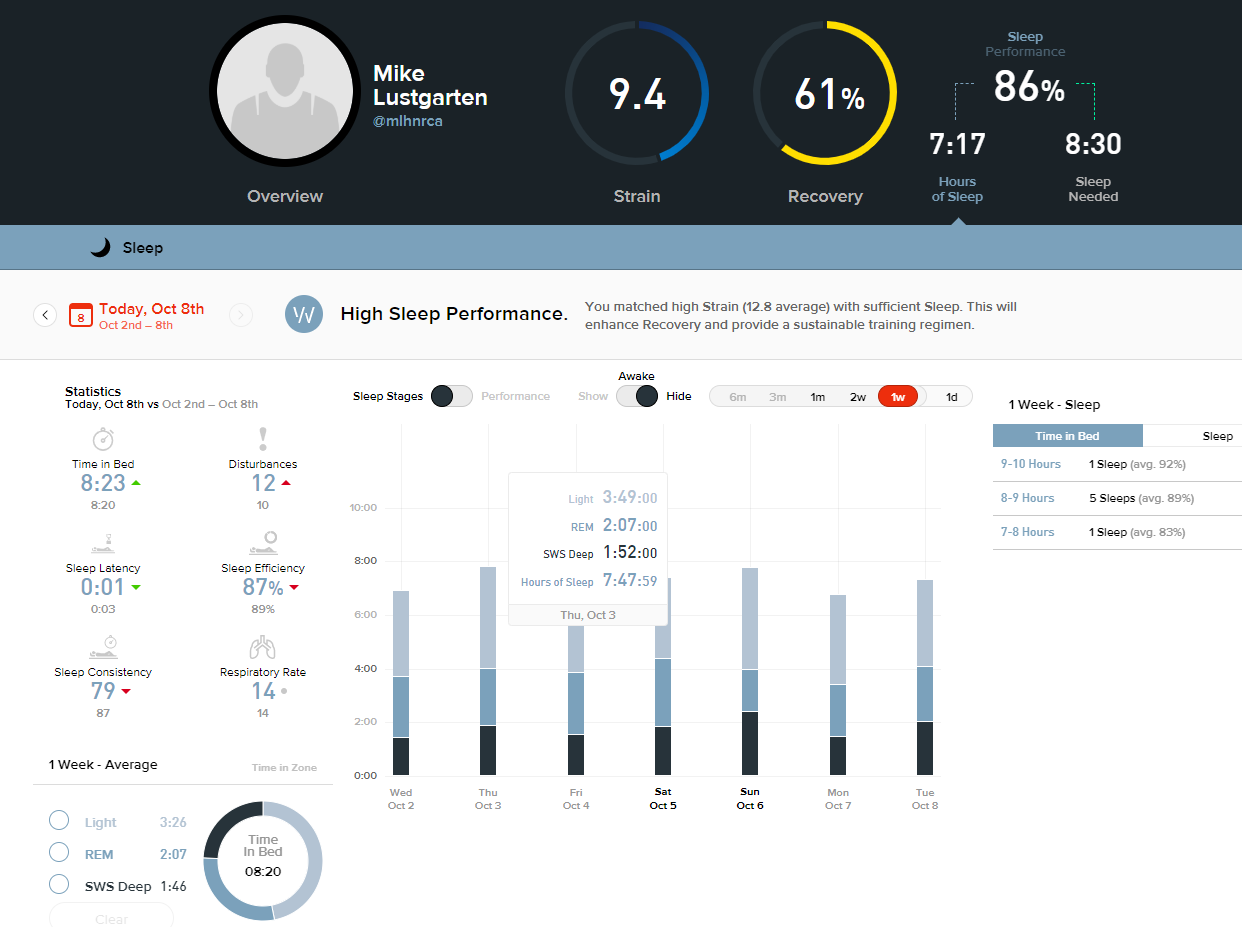
Task: Open the 8-9 Hours sleeps row
Action: (1116, 498)
